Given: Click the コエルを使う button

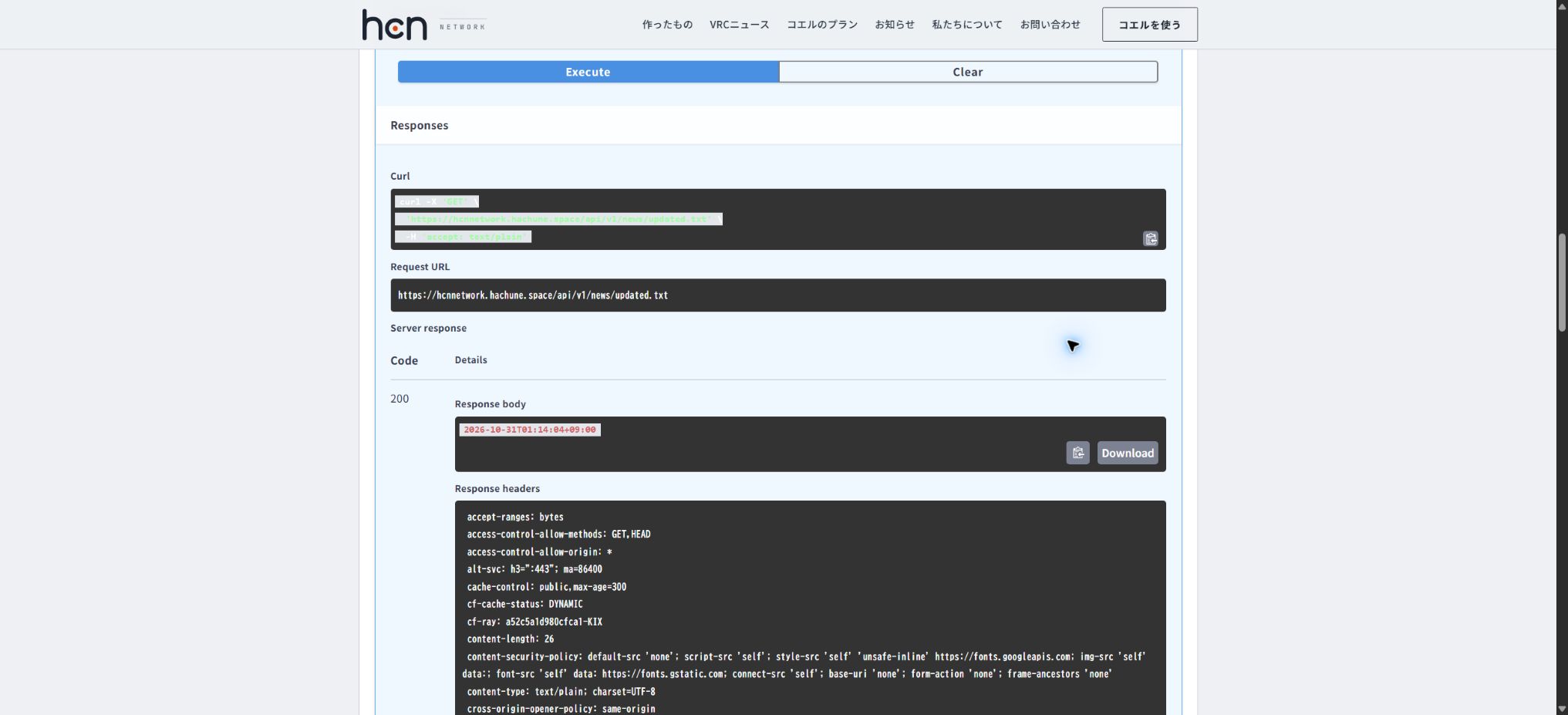Looking at the screenshot, I should [x=1149, y=25].
